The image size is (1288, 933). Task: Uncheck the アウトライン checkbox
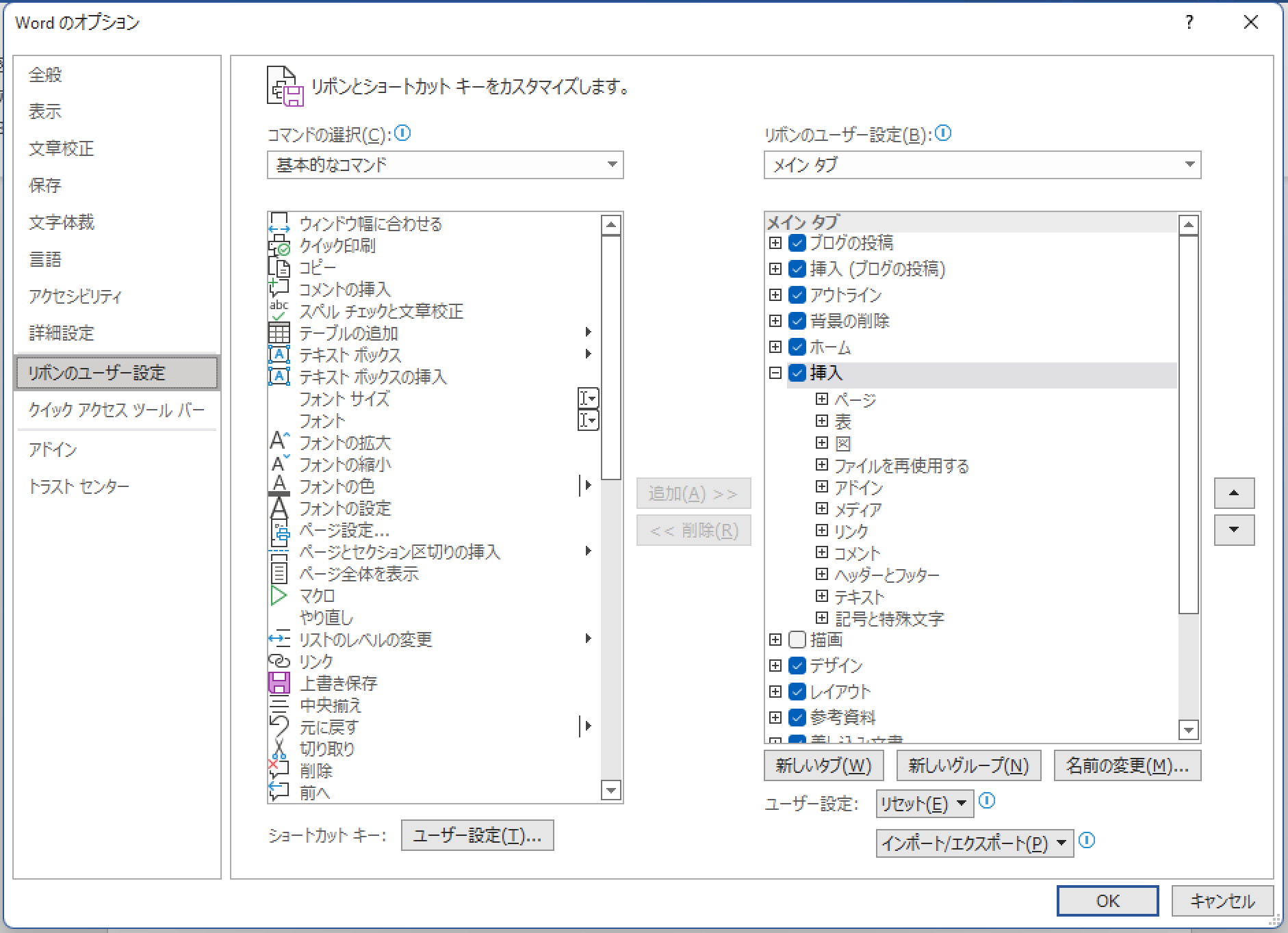(x=797, y=295)
